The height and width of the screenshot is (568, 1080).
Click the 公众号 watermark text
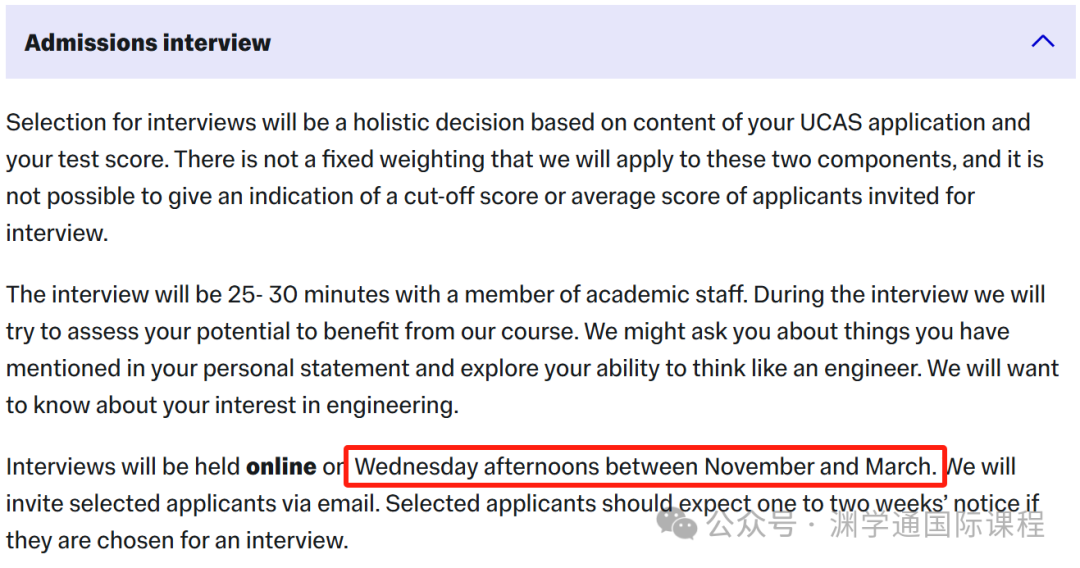click(x=752, y=524)
